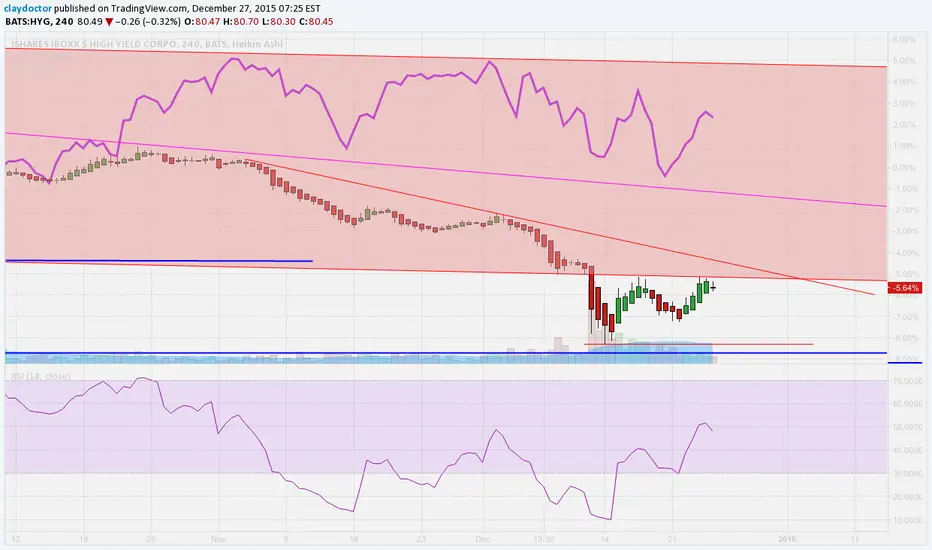Click the Dec label on date axis
The width and height of the screenshot is (932, 550).
[x=483, y=539]
